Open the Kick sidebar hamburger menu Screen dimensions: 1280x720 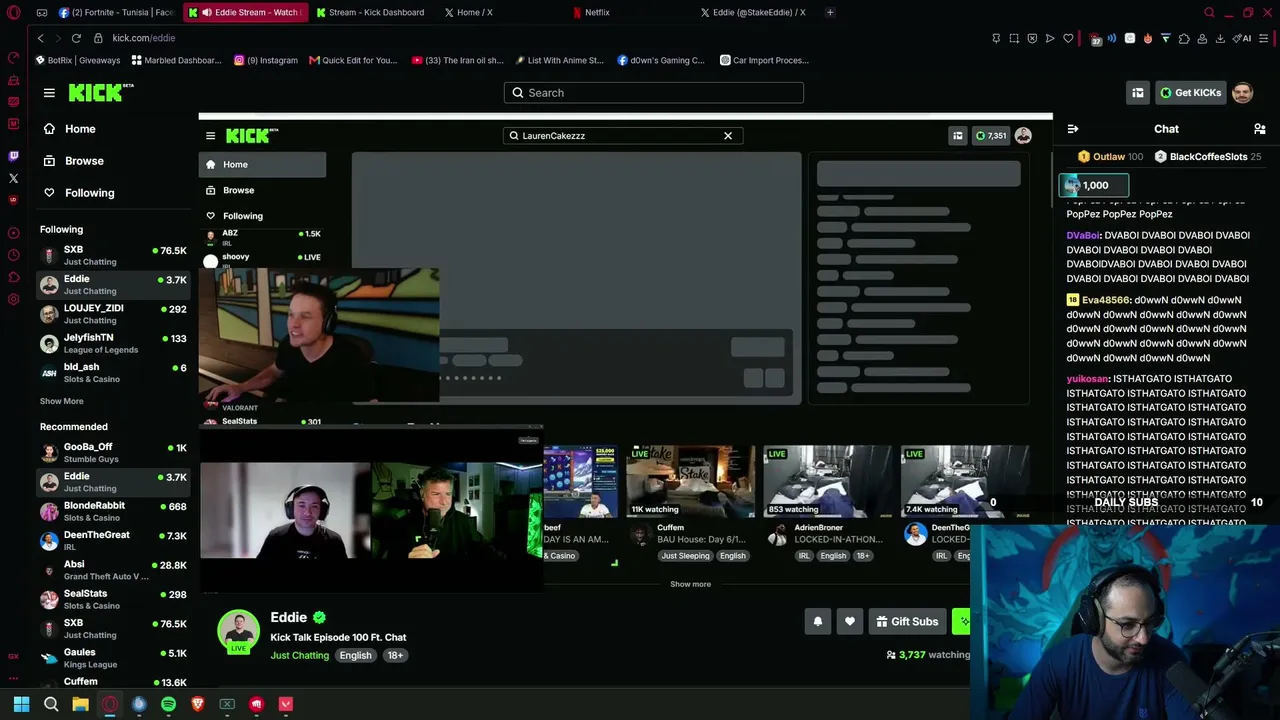(x=49, y=93)
